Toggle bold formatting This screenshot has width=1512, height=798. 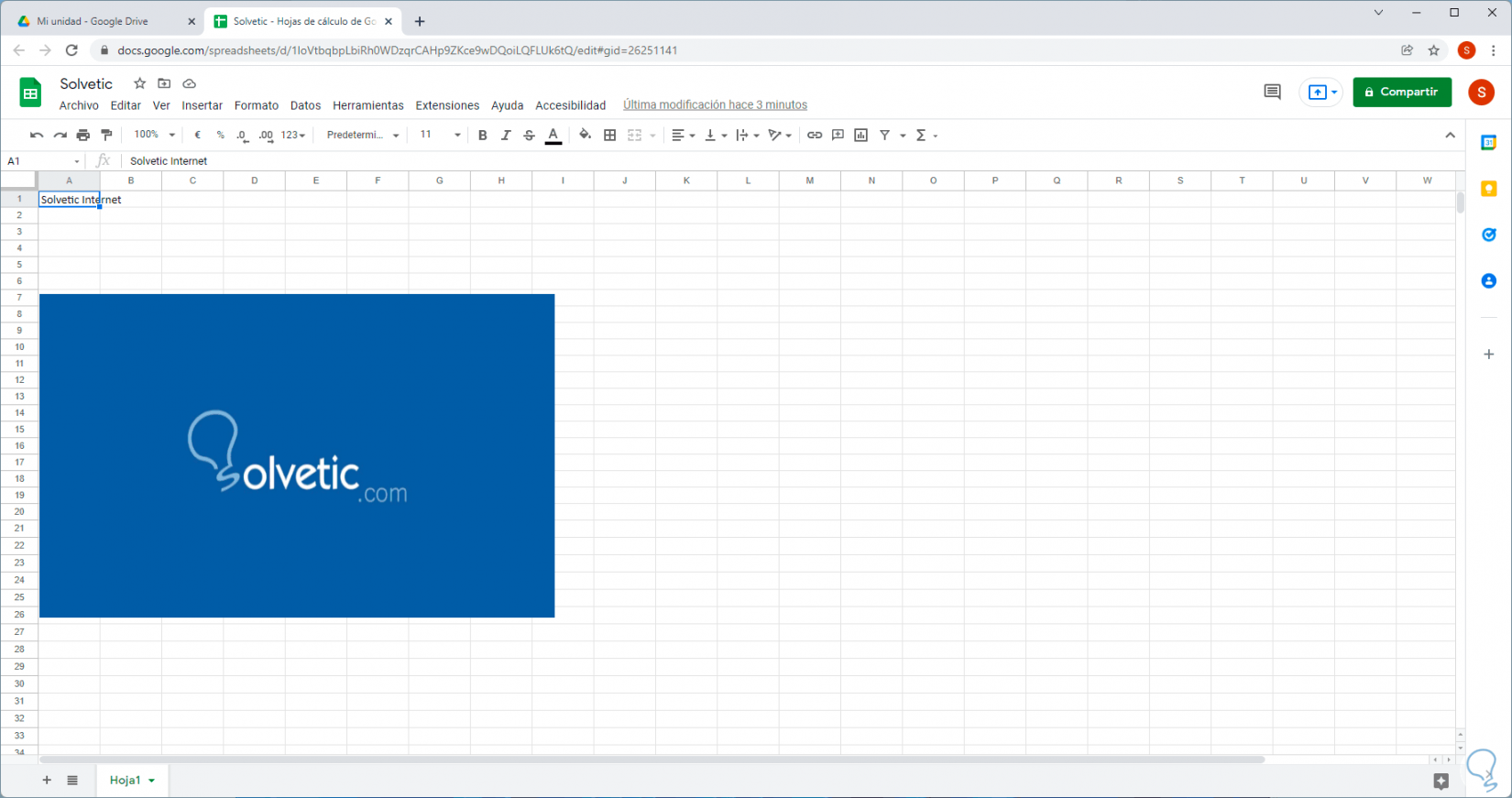[x=483, y=136]
